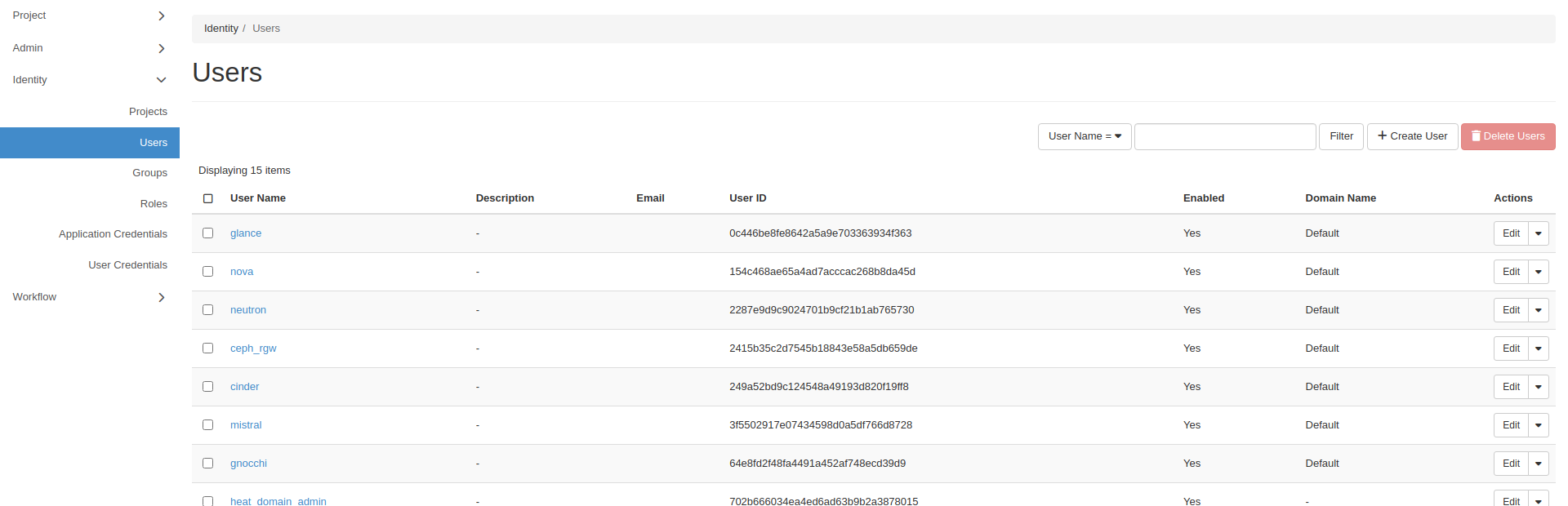Open actions dropdown arrow for ceph_rgw
Viewport: 1568px width, 506px height.
(1539, 348)
